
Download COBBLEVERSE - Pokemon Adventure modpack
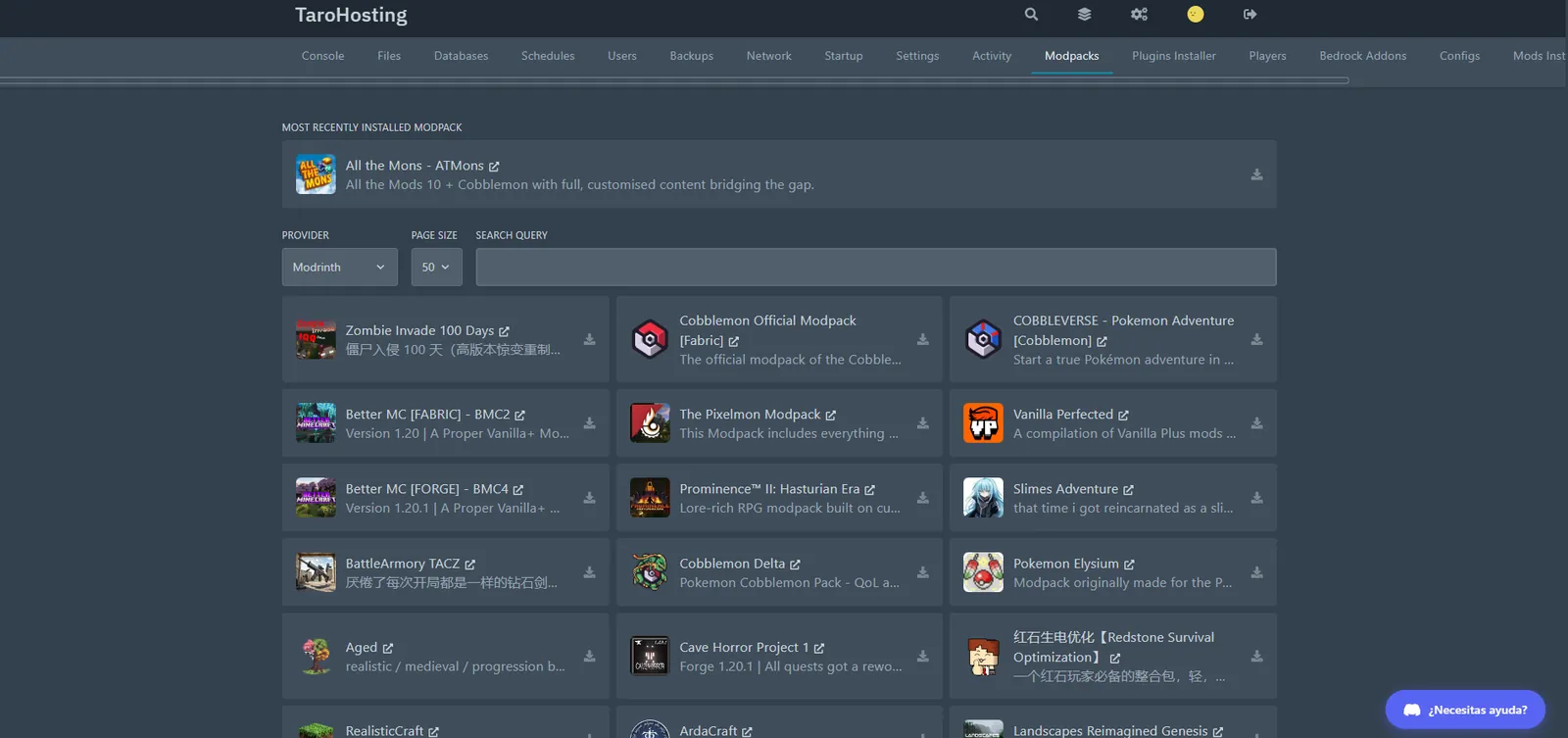pos(1256,339)
